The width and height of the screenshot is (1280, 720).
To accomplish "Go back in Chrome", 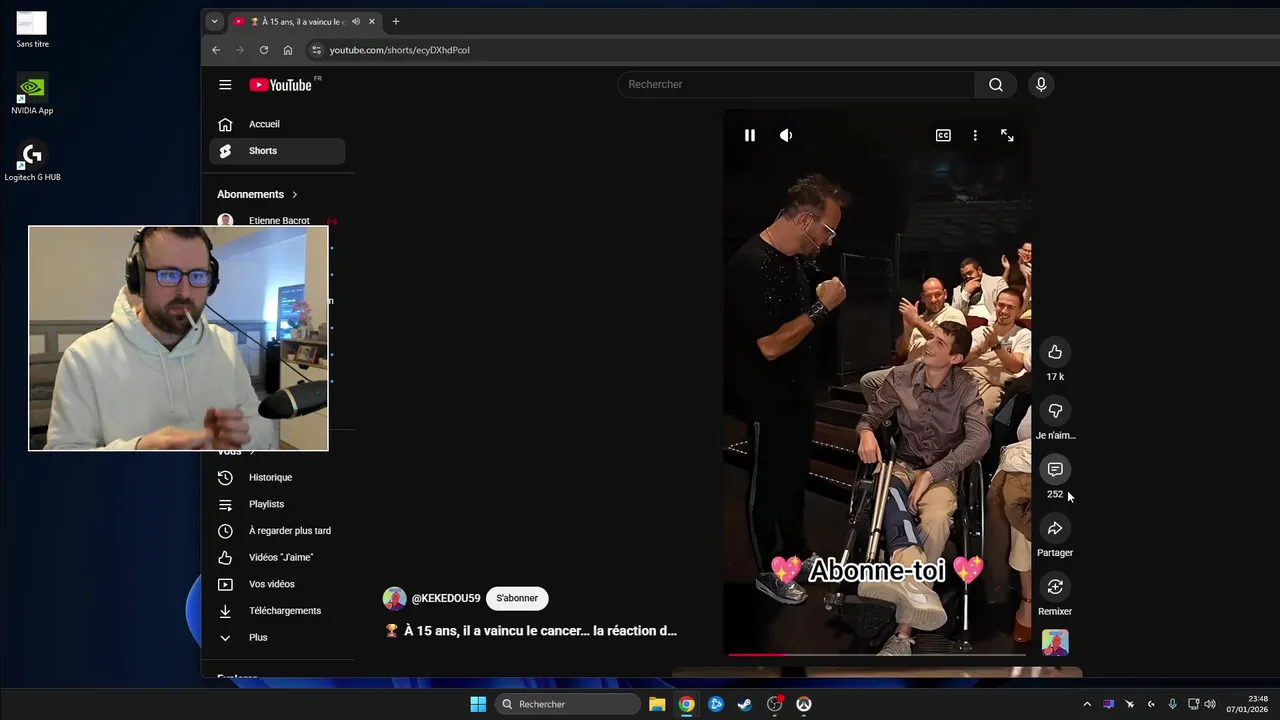I will (216, 50).
